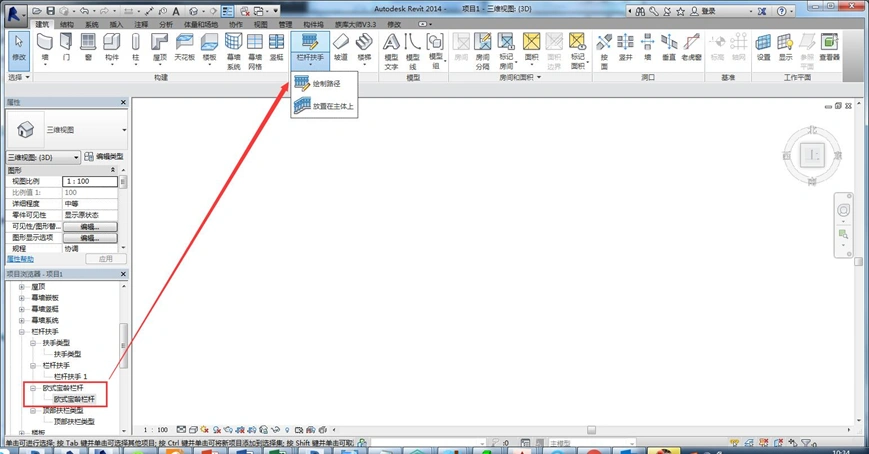869x454 pixels.
Task: Open the Revit application menu button
Action: click(14, 14)
